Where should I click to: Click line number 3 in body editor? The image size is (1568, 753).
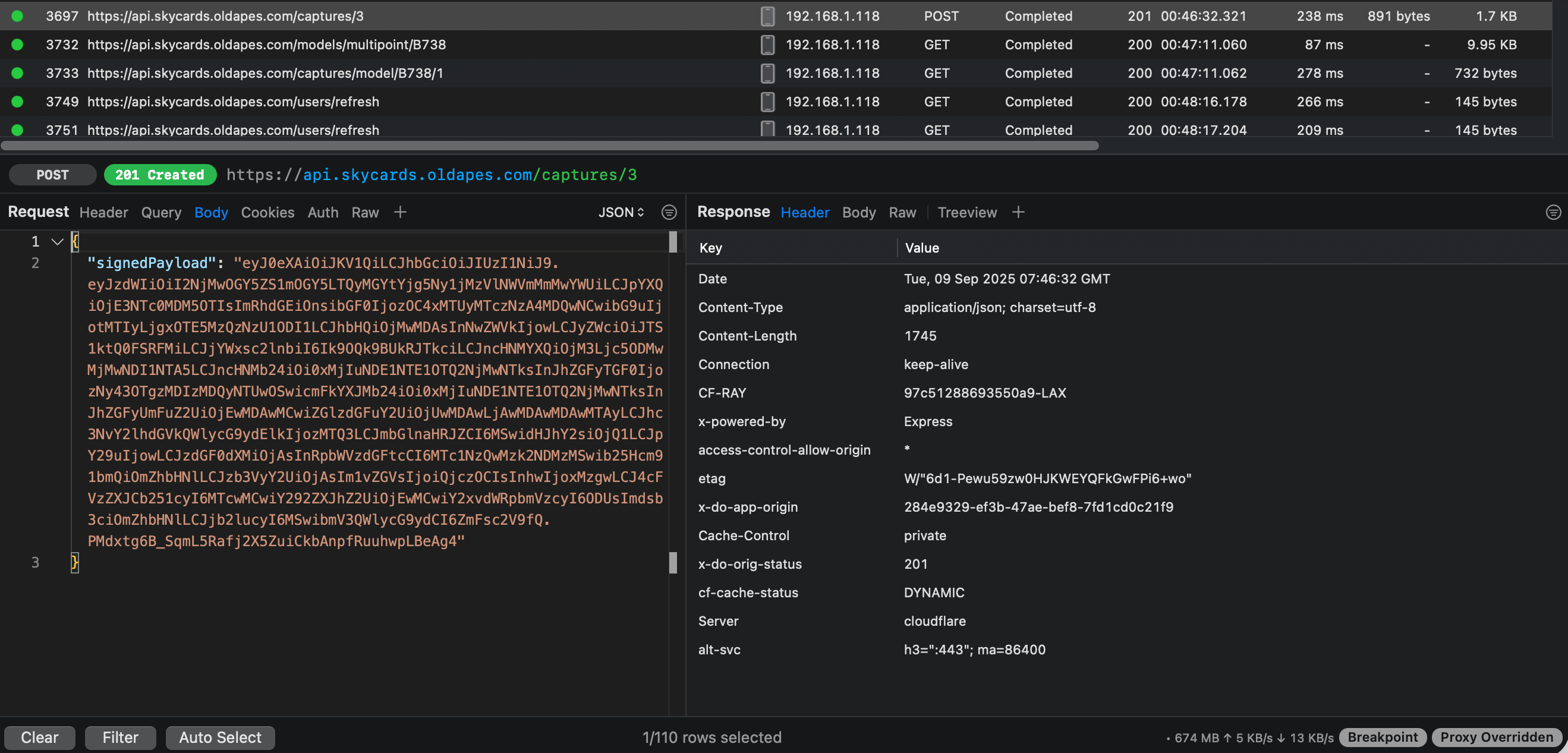pyautogui.click(x=34, y=562)
